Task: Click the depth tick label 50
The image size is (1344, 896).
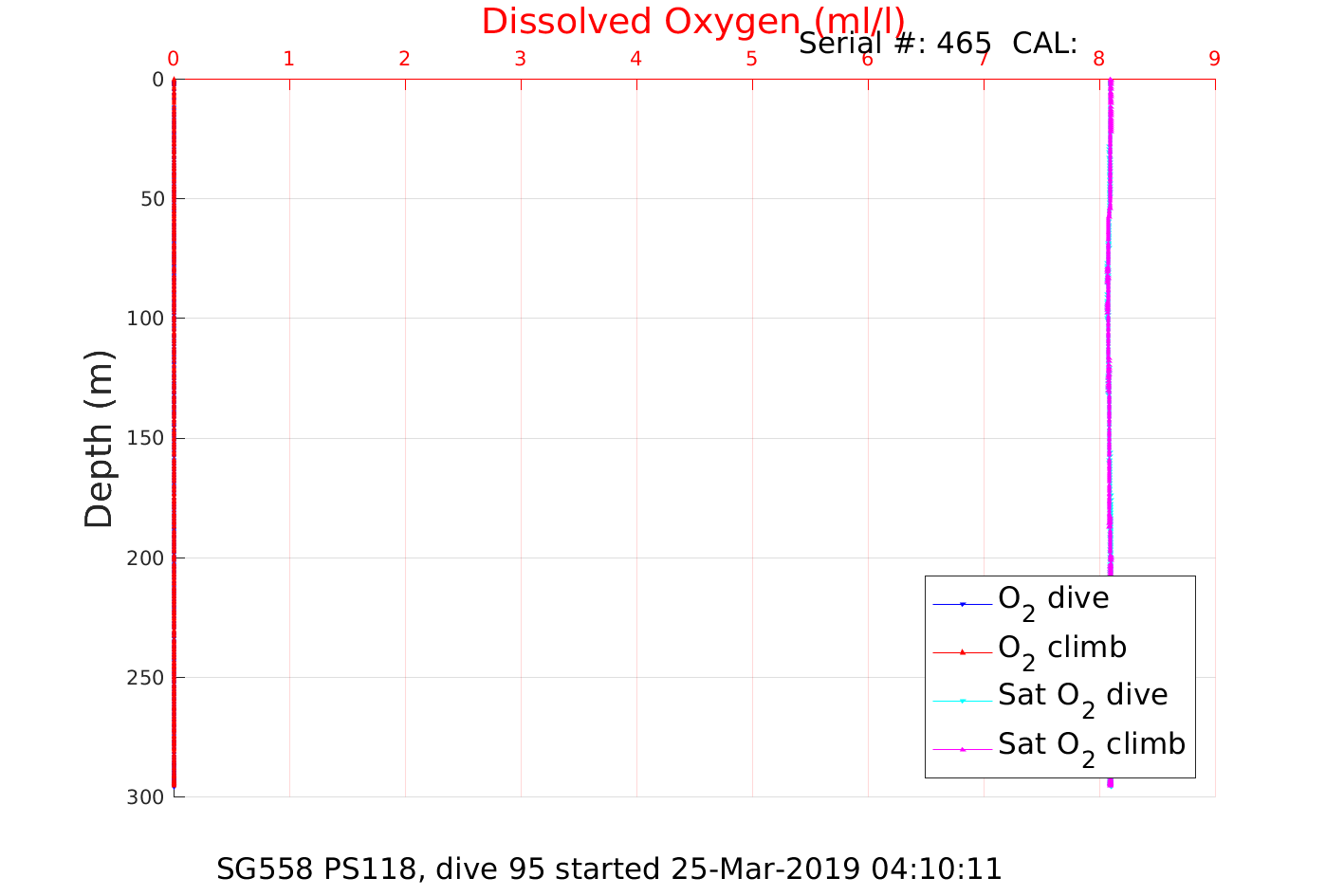Action: point(151,199)
